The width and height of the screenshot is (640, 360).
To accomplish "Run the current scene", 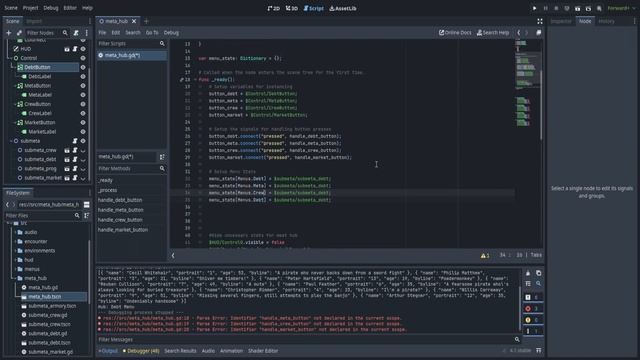I will (578, 8).
